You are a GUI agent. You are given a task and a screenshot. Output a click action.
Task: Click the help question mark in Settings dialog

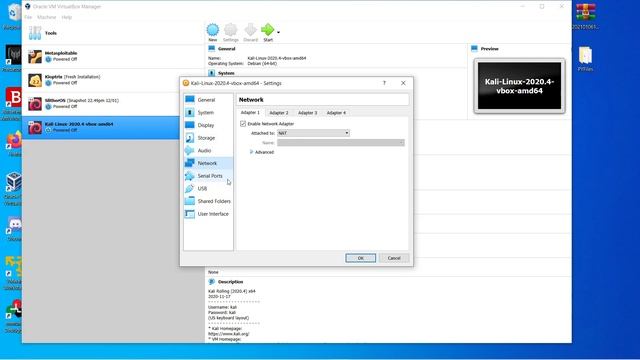[384, 83]
